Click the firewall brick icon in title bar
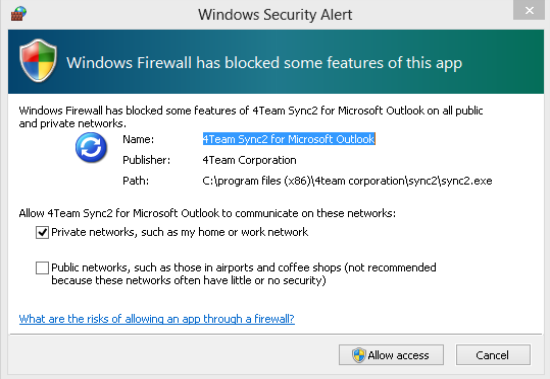The image size is (550, 379). coord(19,13)
